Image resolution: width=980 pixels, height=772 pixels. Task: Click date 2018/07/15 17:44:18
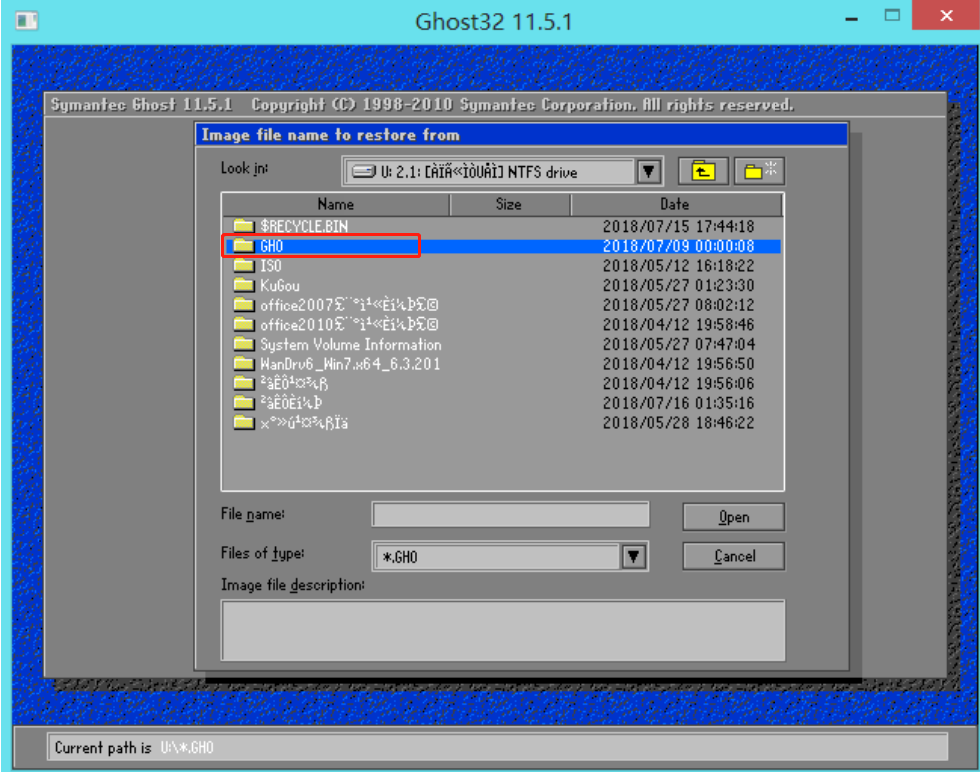click(678, 226)
